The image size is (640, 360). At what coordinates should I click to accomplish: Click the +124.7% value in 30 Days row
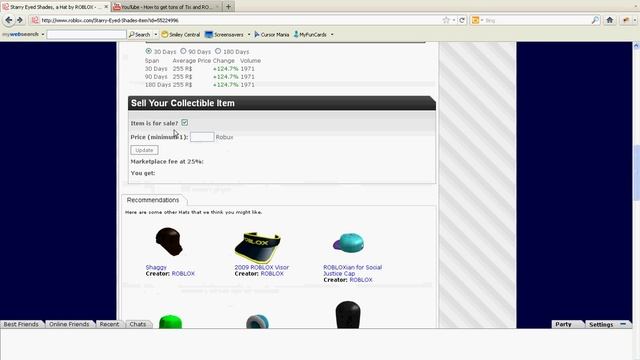tap(225, 69)
